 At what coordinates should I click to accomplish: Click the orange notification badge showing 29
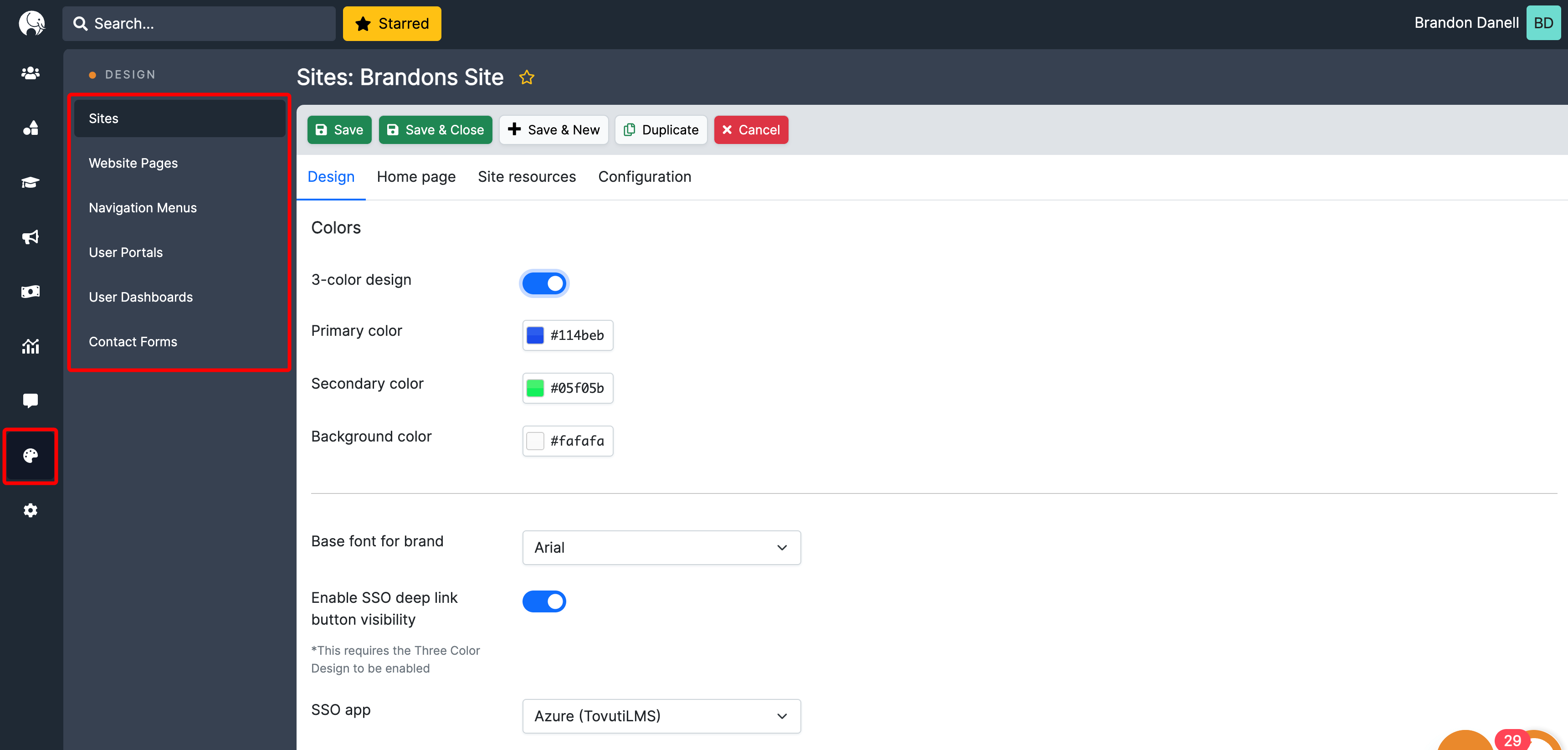pos(1512,740)
